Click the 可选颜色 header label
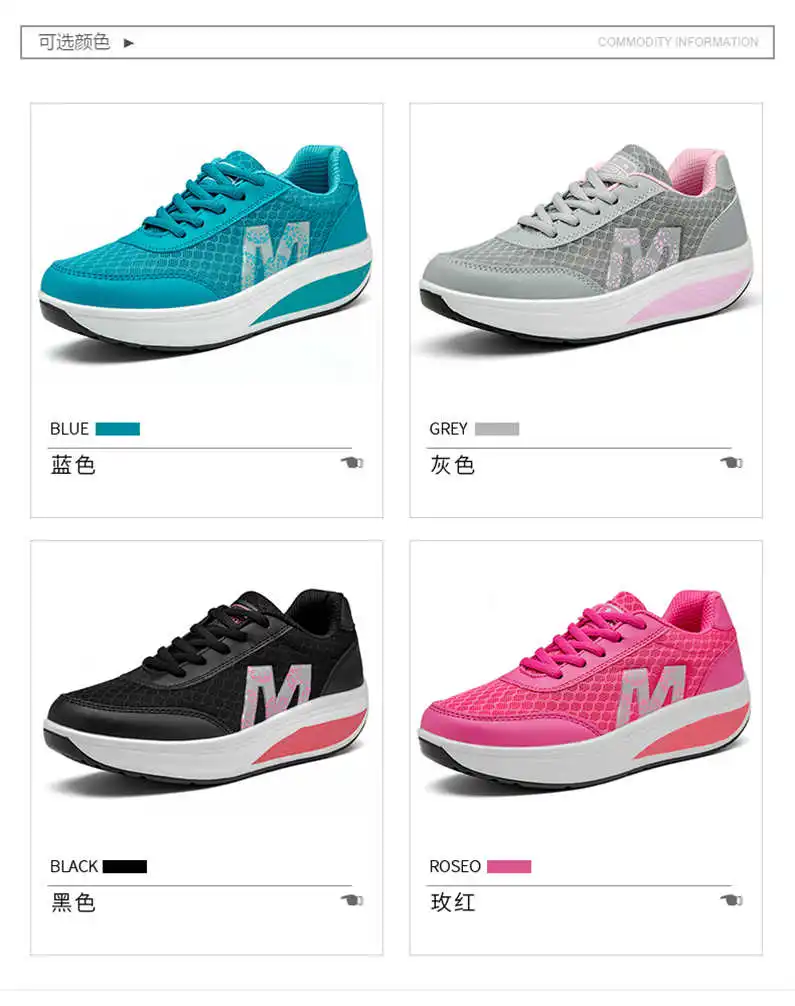Viewport: 795px width, 1006px height. click(x=74, y=42)
